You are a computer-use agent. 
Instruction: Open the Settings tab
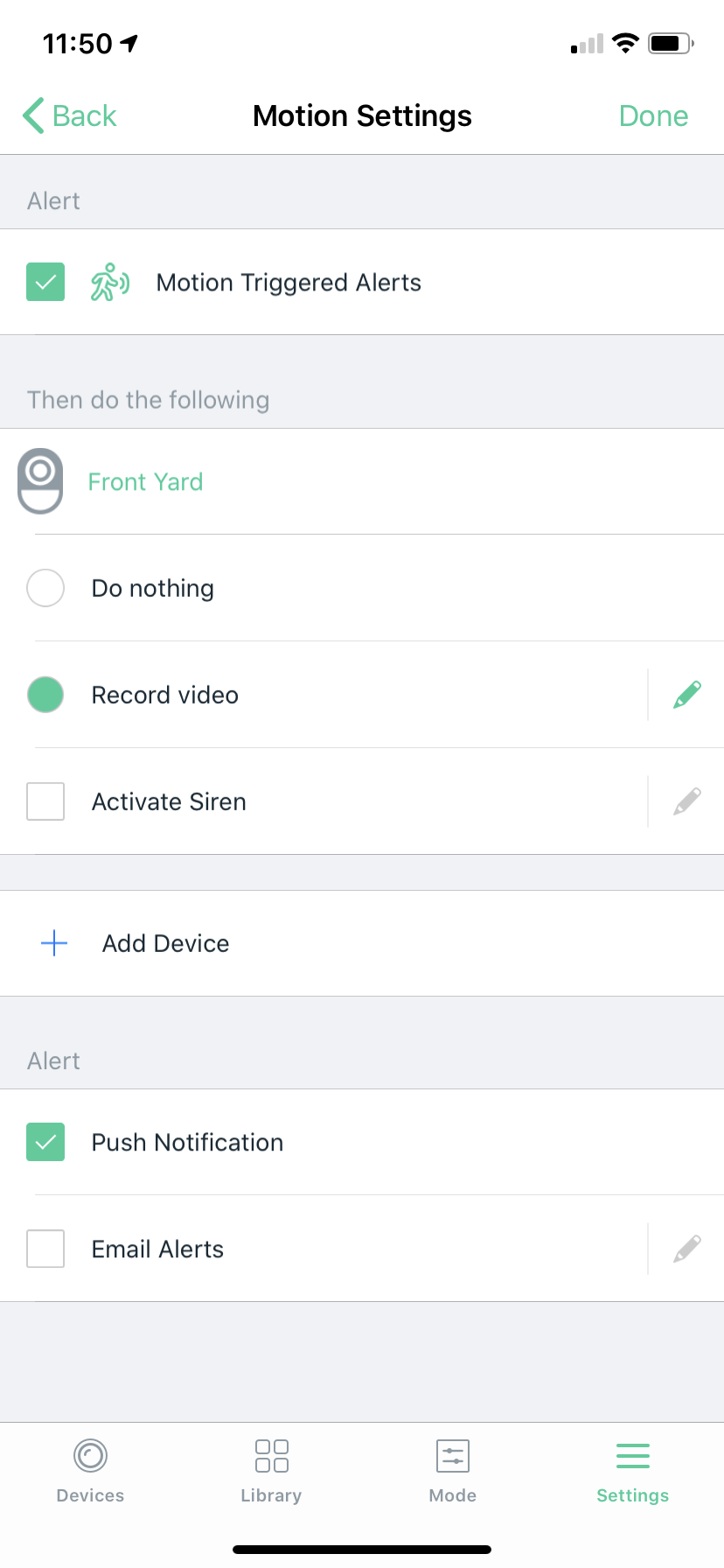632,1472
